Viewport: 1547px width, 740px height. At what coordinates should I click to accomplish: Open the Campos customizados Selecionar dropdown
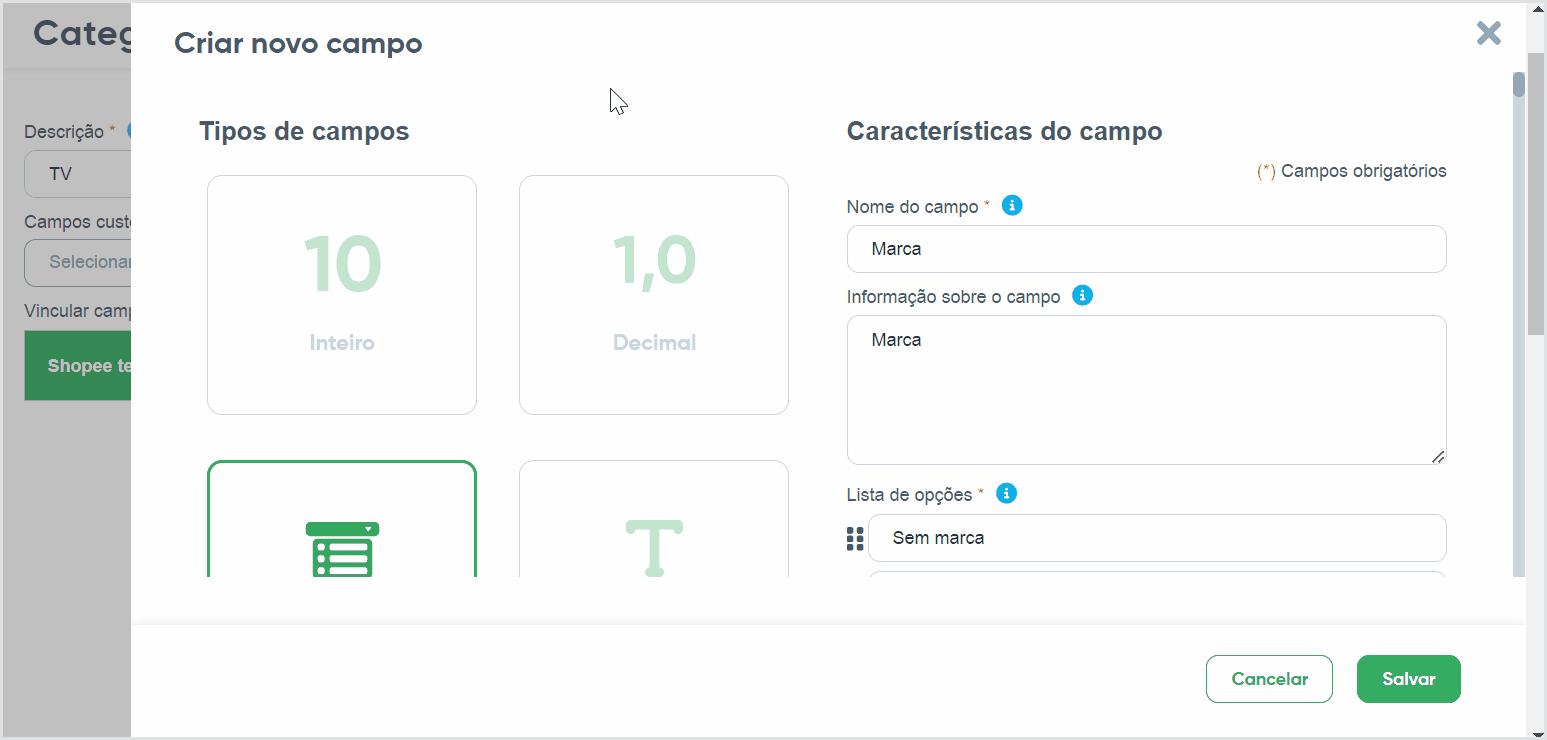pos(78,262)
